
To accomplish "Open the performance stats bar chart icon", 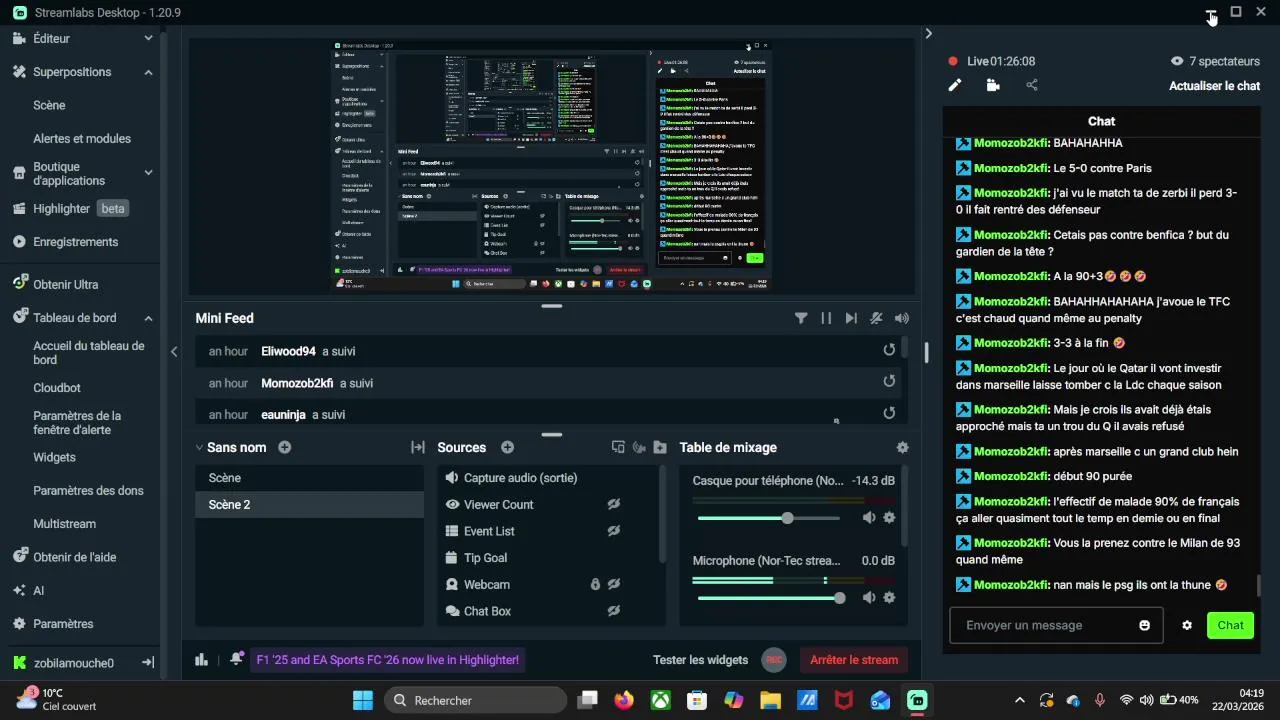I will click(201, 659).
